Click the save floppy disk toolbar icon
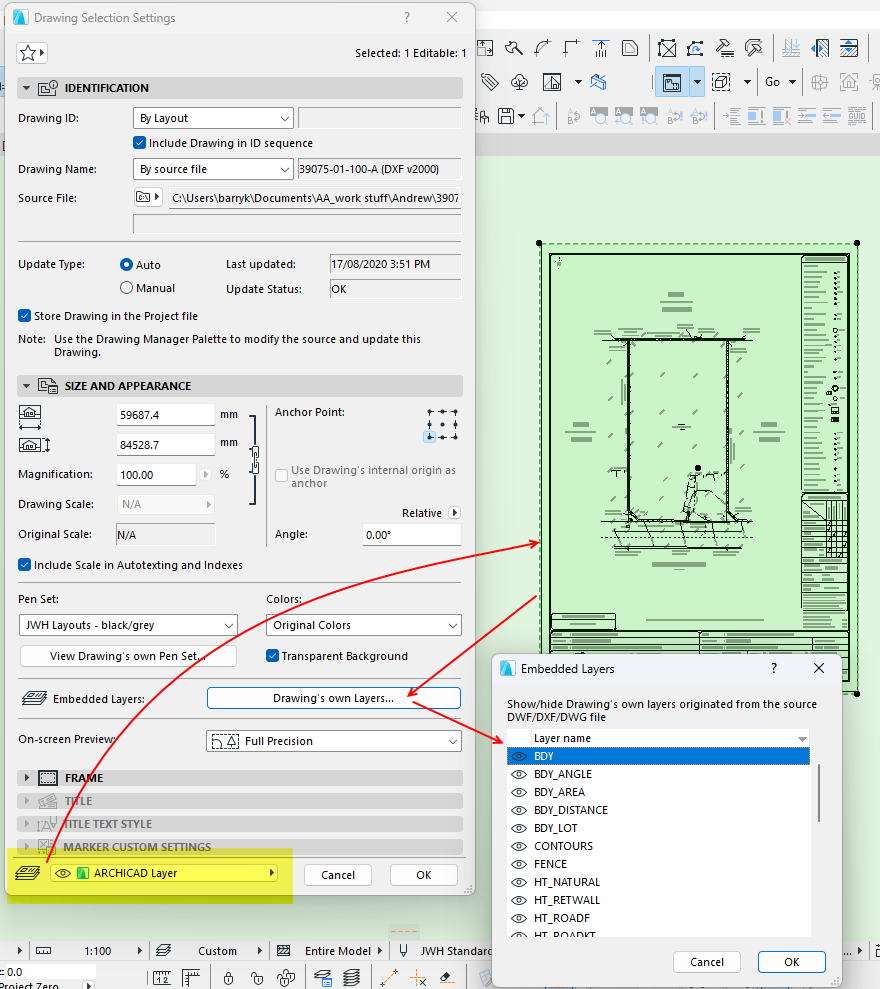Image resolution: width=880 pixels, height=989 pixels. [506, 115]
